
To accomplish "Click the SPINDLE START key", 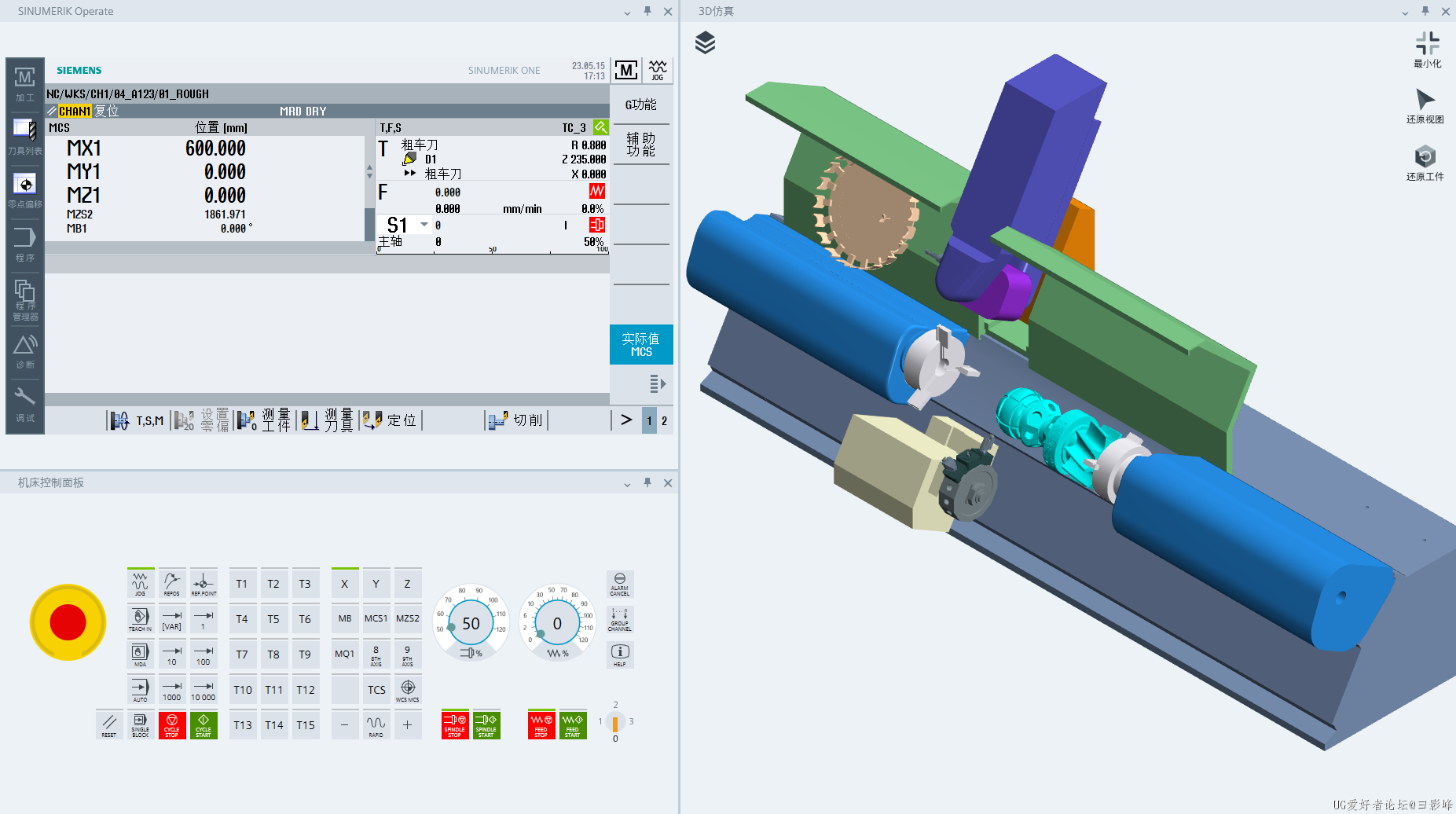I will [486, 725].
